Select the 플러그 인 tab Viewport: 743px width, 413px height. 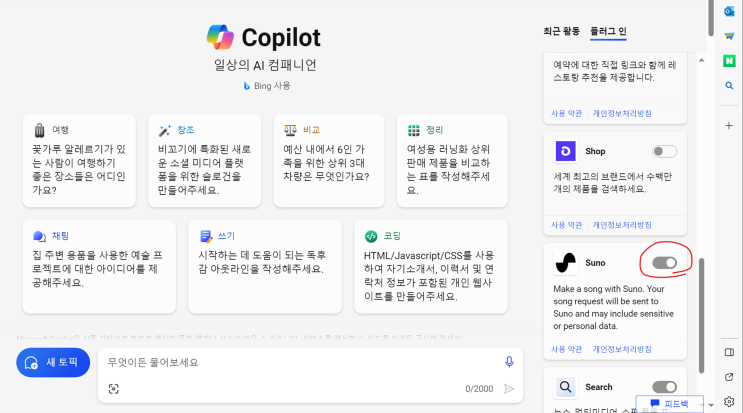[x=608, y=31]
